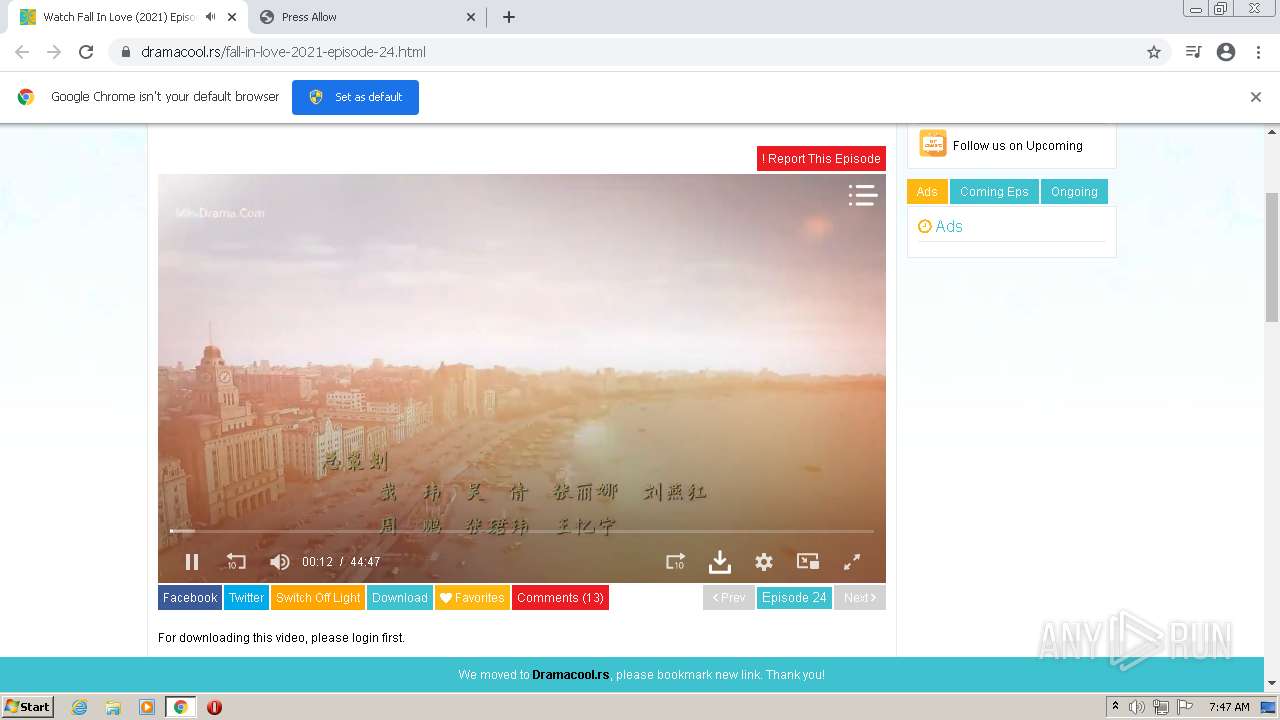Click the video player download icon

click(x=720, y=562)
